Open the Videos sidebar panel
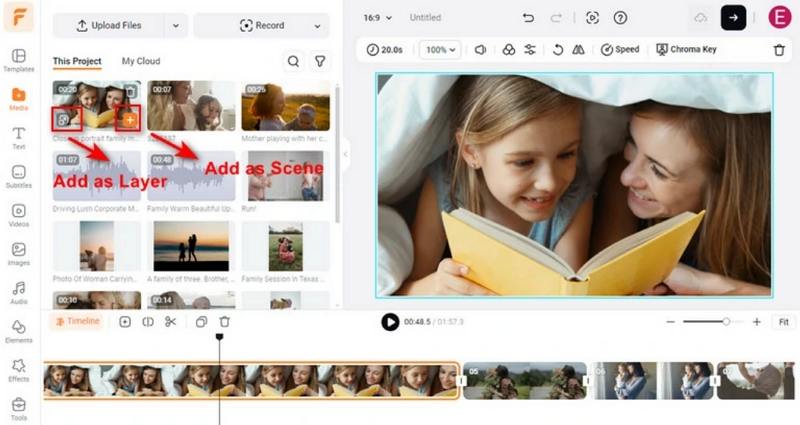Viewport: 800px width, 425px height. click(x=18, y=215)
